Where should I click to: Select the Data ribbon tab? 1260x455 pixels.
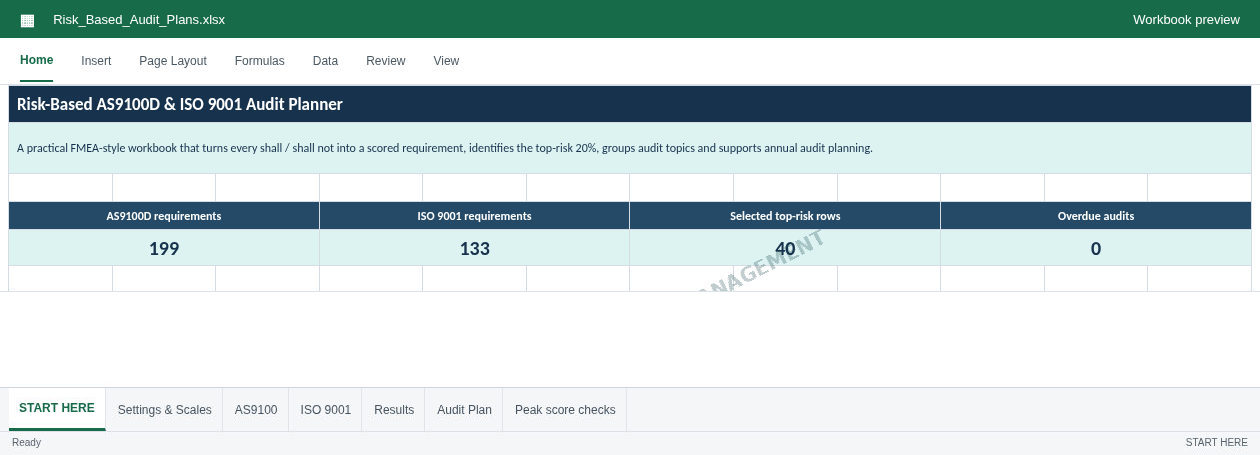(x=325, y=61)
